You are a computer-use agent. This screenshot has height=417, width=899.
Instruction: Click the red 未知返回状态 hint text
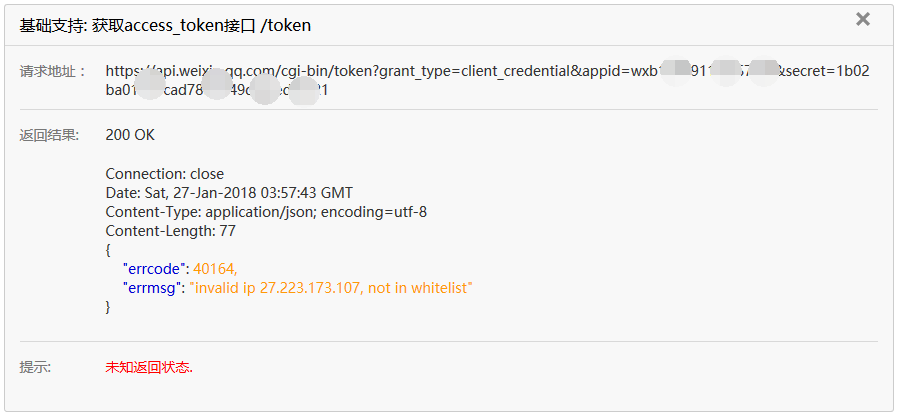[149, 368]
